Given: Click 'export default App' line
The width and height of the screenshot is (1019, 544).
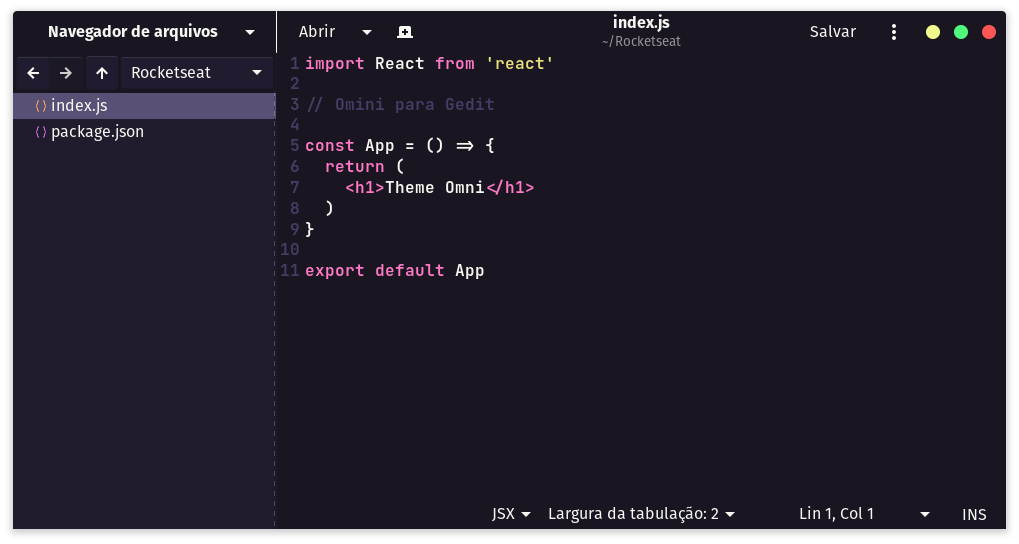Looking at the screenshot, I should point(394,271).
